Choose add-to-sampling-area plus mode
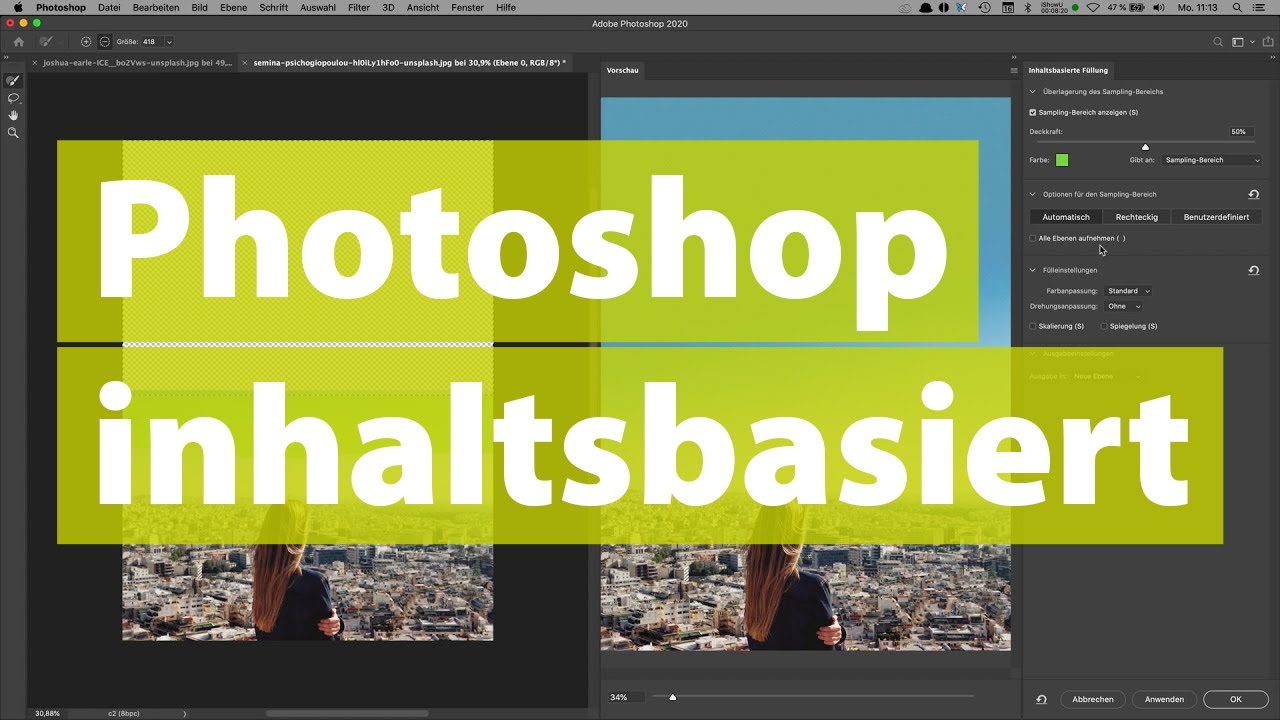Image resolution: width=1280 pixels, height=720 pixels. coord(86,42)
